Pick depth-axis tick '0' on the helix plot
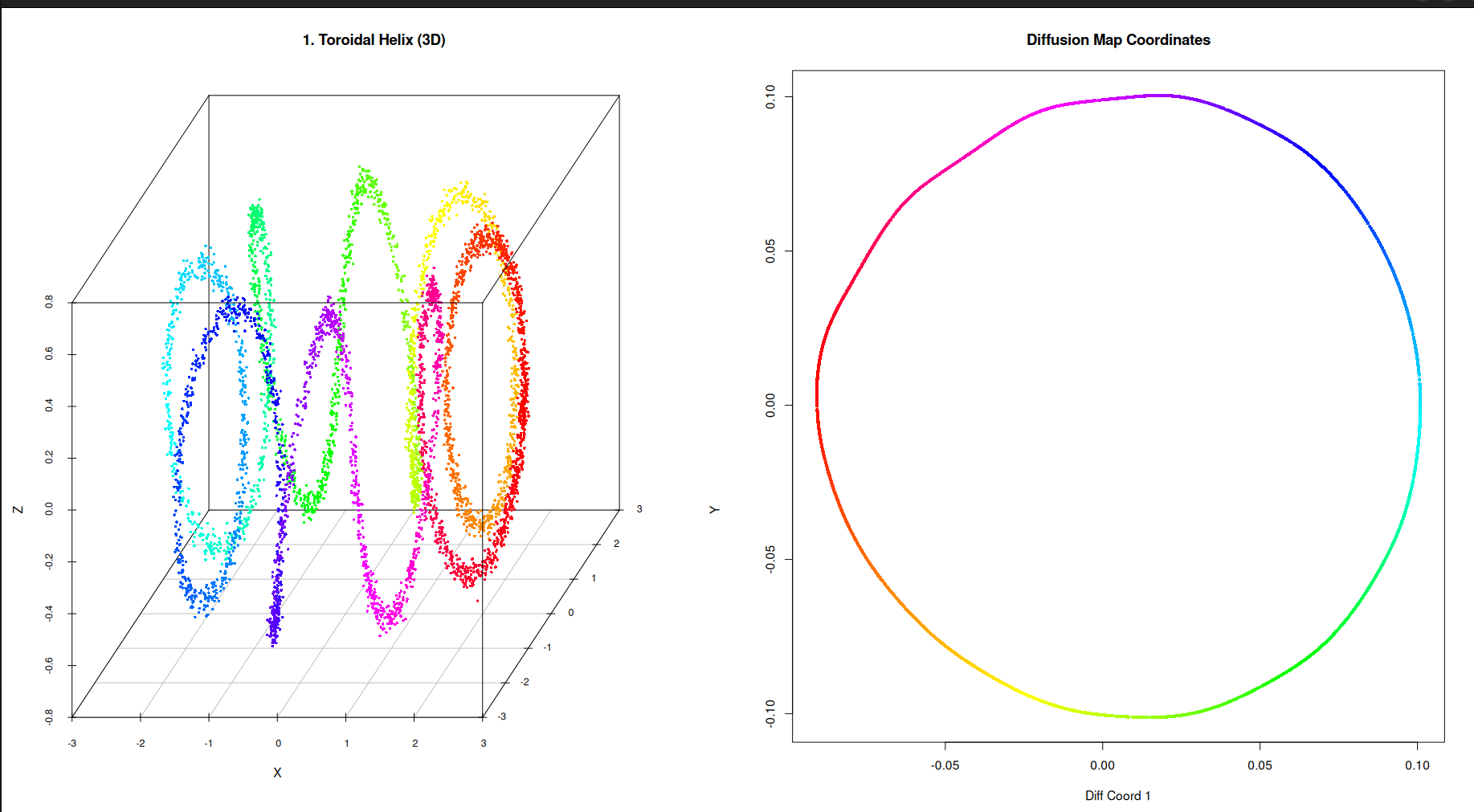This screenshot has width=1474, height=812. (571, 613)
